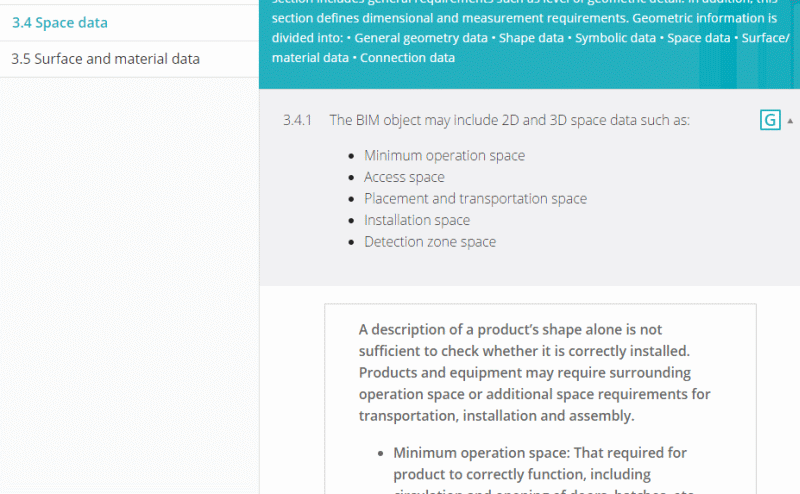800x494 pixels.
Task: Click the bullet dot beside Access space
Action: coord(350,178)
